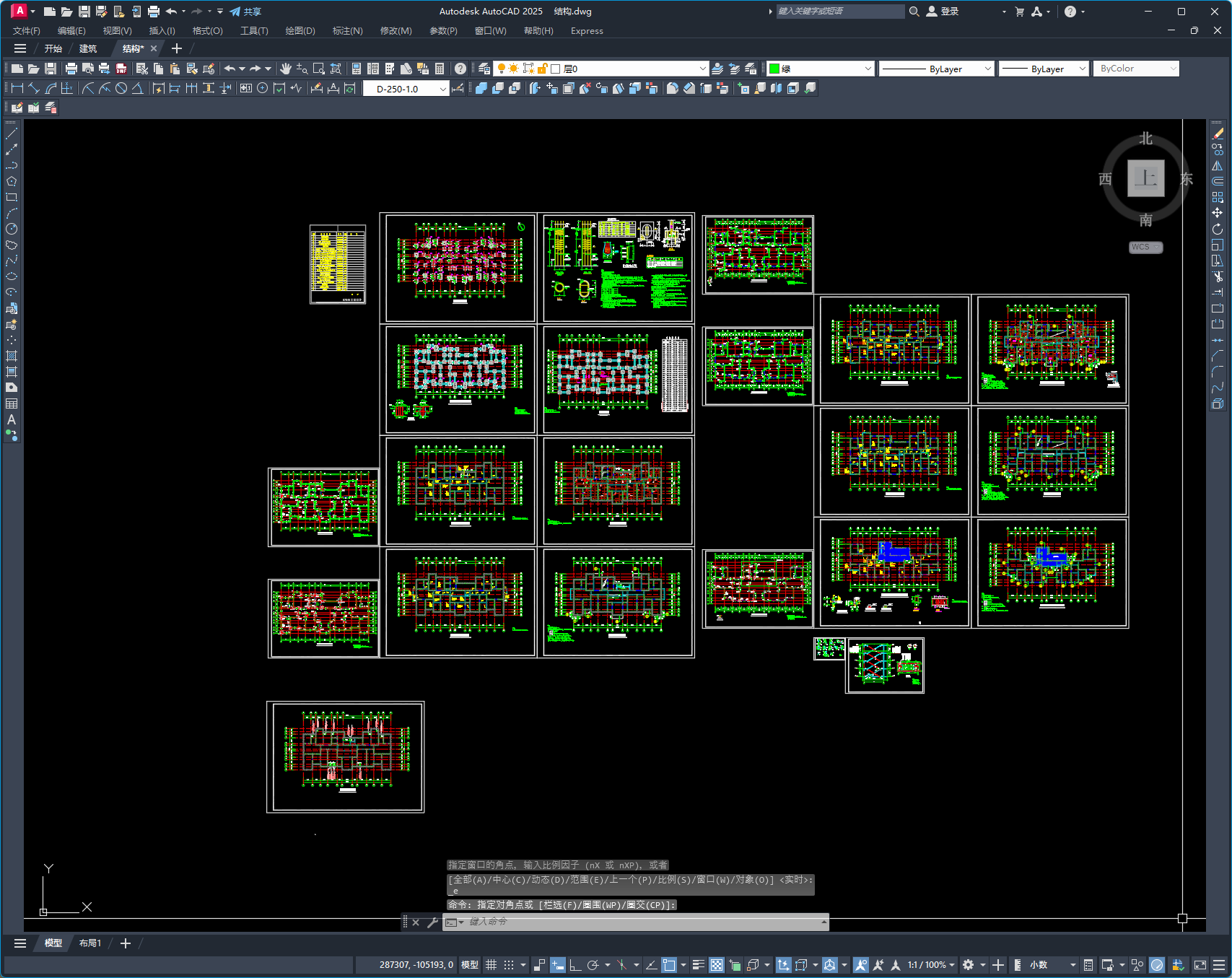The height and width of the screenshot is (978, 1232).
Task: Toggle dynamic input in status bar
Action: point(558,965)
